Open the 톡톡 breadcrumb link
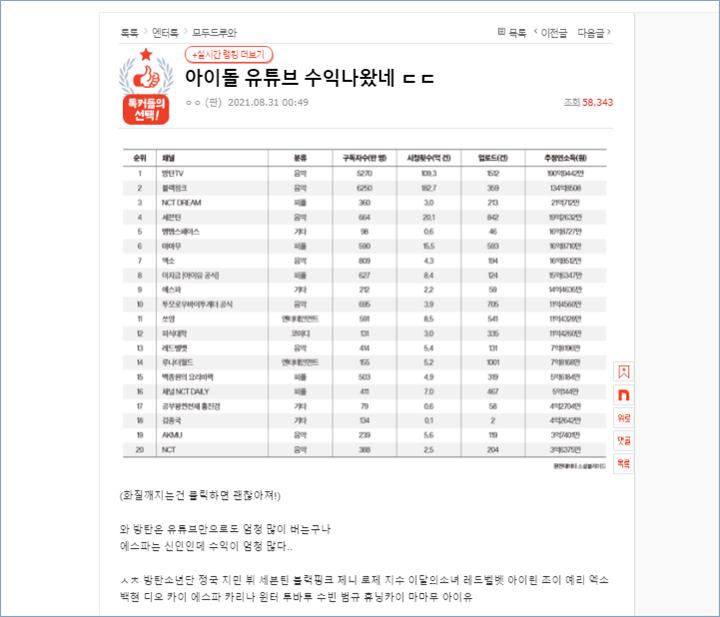 129,33
